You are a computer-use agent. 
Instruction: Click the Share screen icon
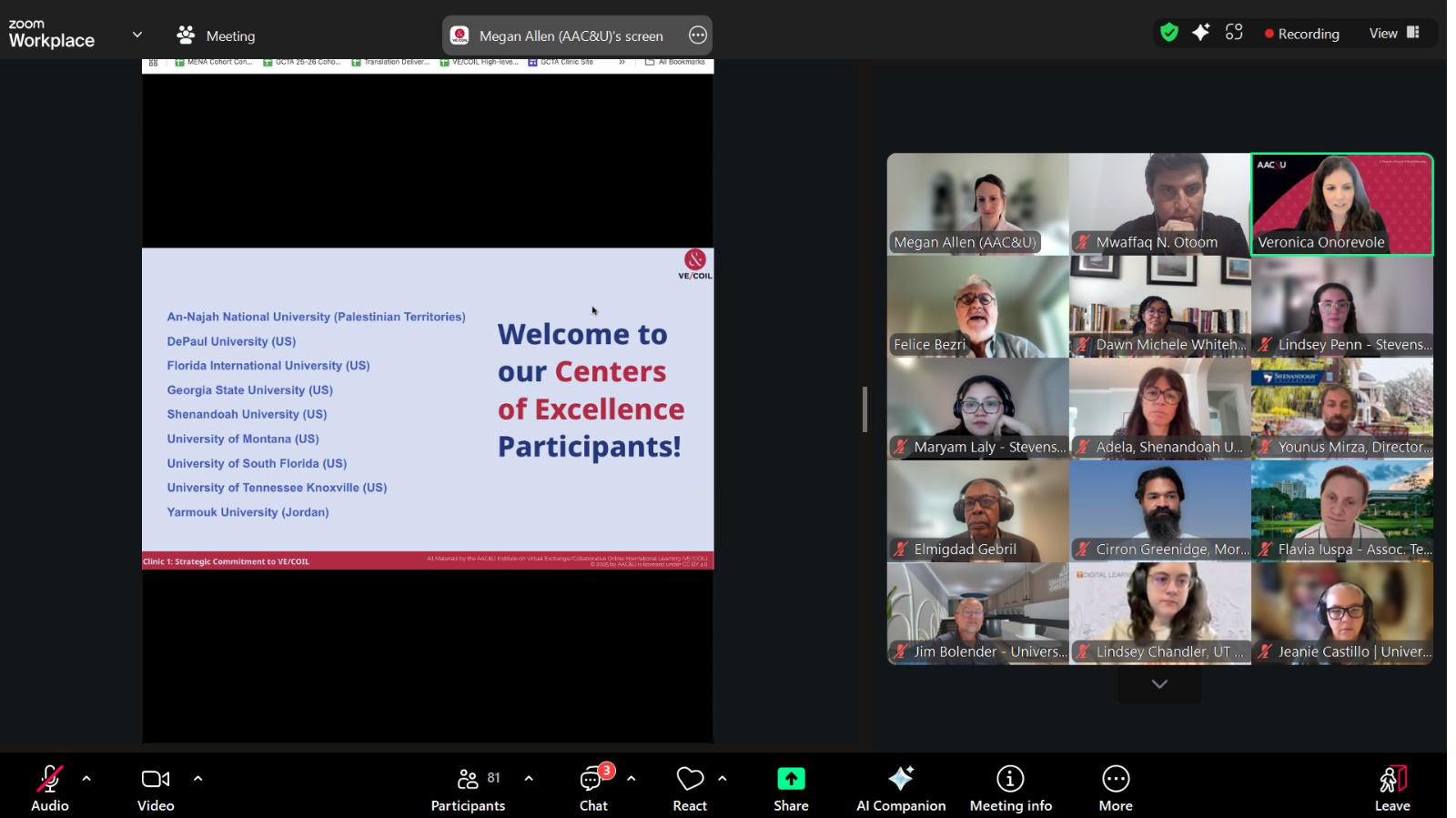click(x=790, y=779)
